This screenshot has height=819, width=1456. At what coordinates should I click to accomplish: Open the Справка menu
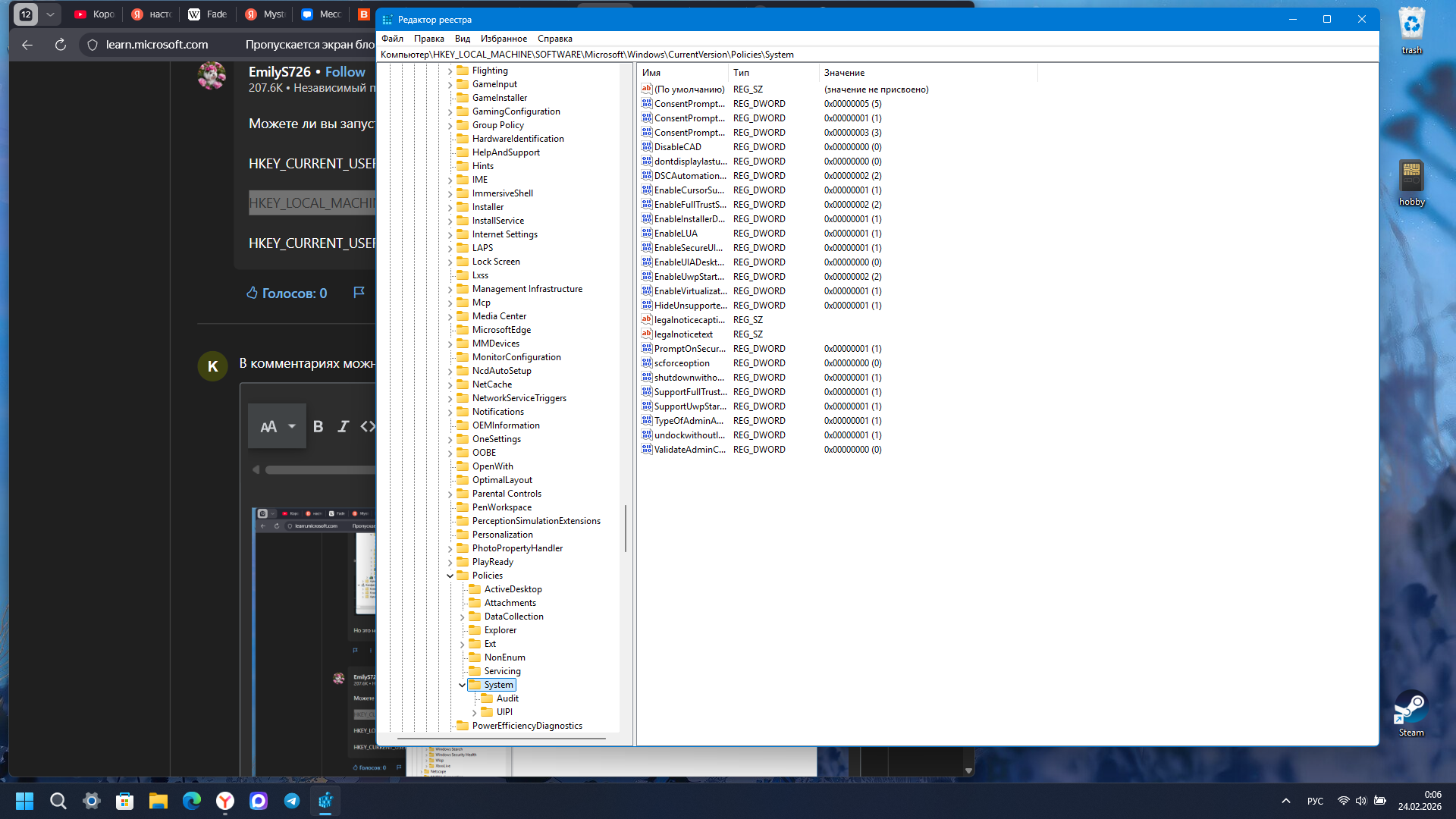click(555, 39)
